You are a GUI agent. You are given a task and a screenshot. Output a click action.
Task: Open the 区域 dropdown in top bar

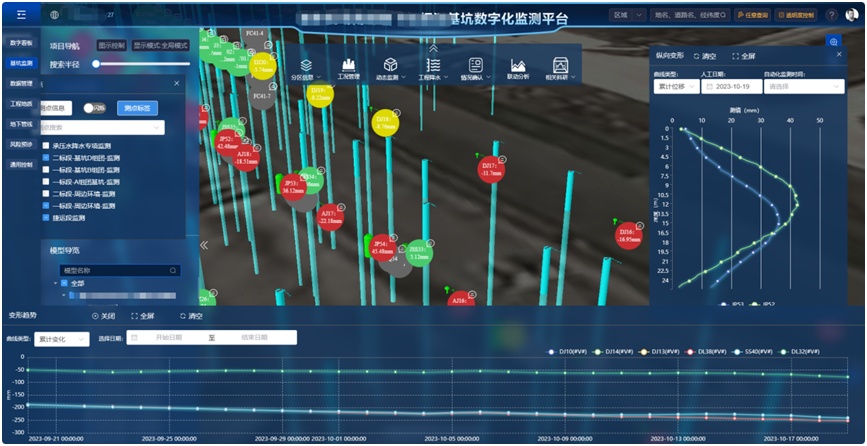(626, 15)
